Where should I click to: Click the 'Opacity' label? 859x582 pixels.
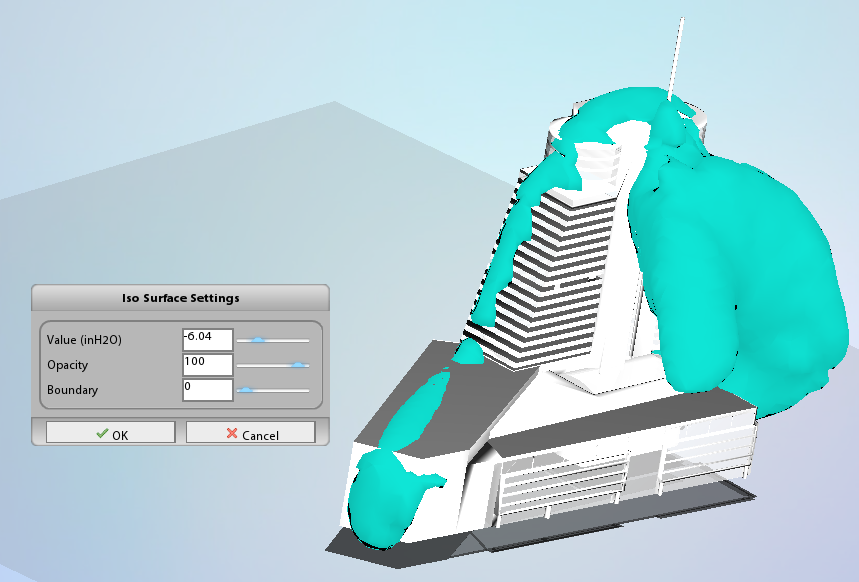coord(67,365)
